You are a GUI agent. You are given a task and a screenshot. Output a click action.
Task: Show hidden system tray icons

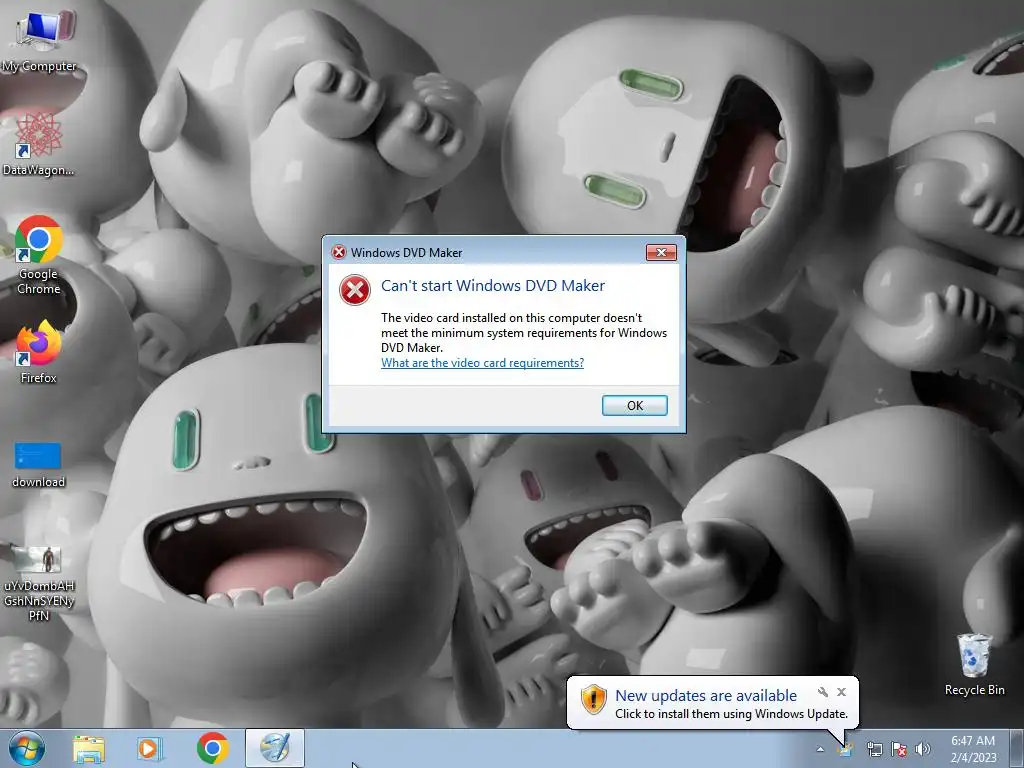click(x=820, y=750)
